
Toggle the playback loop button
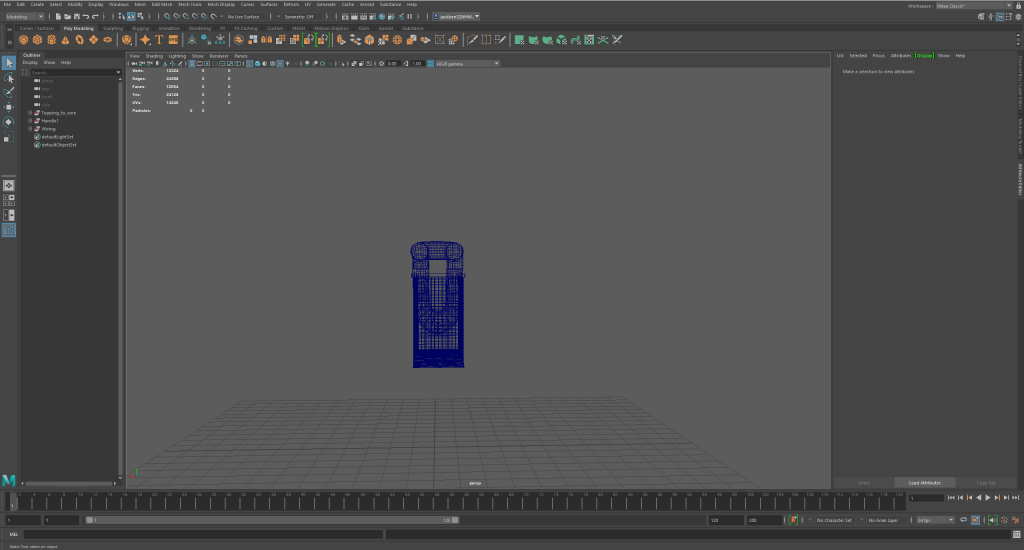pos(965,520)
